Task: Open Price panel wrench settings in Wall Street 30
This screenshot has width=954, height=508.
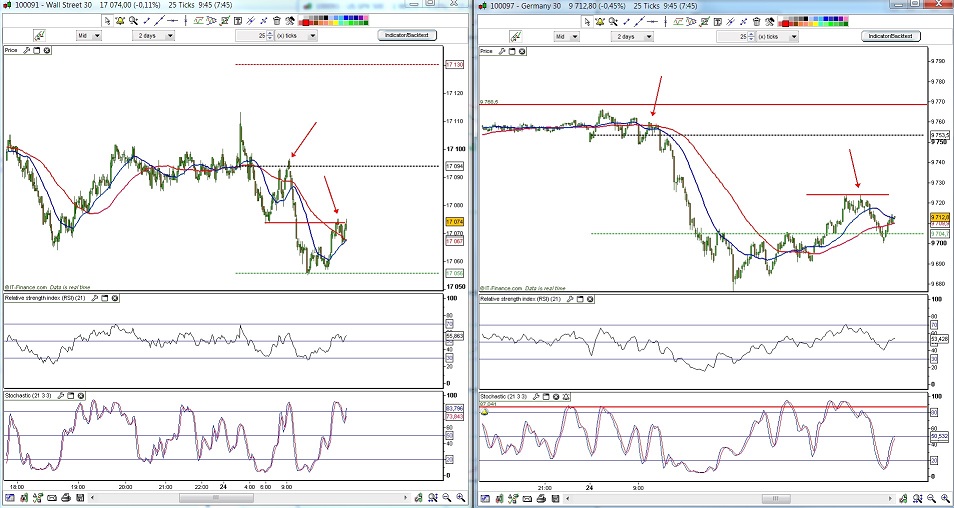Action: click(x=26, y=50)
